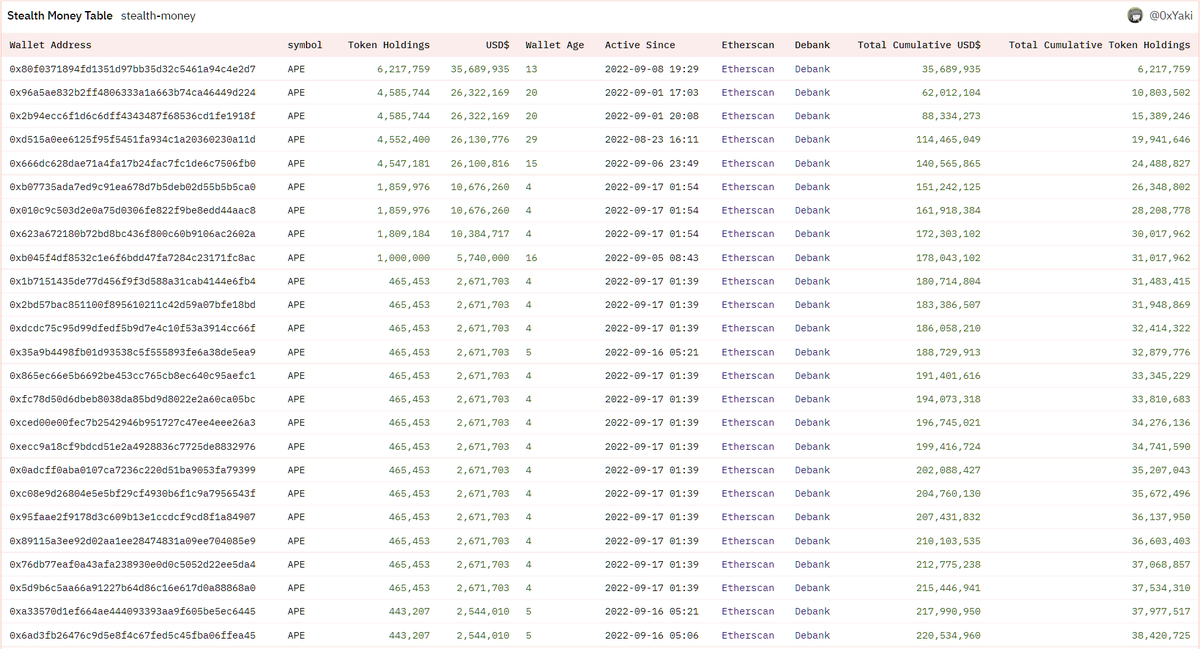Open Debank link for wallet 0x2b94ecc6f1
This screenshot has height=649, width=1200.
click(812, 116)
